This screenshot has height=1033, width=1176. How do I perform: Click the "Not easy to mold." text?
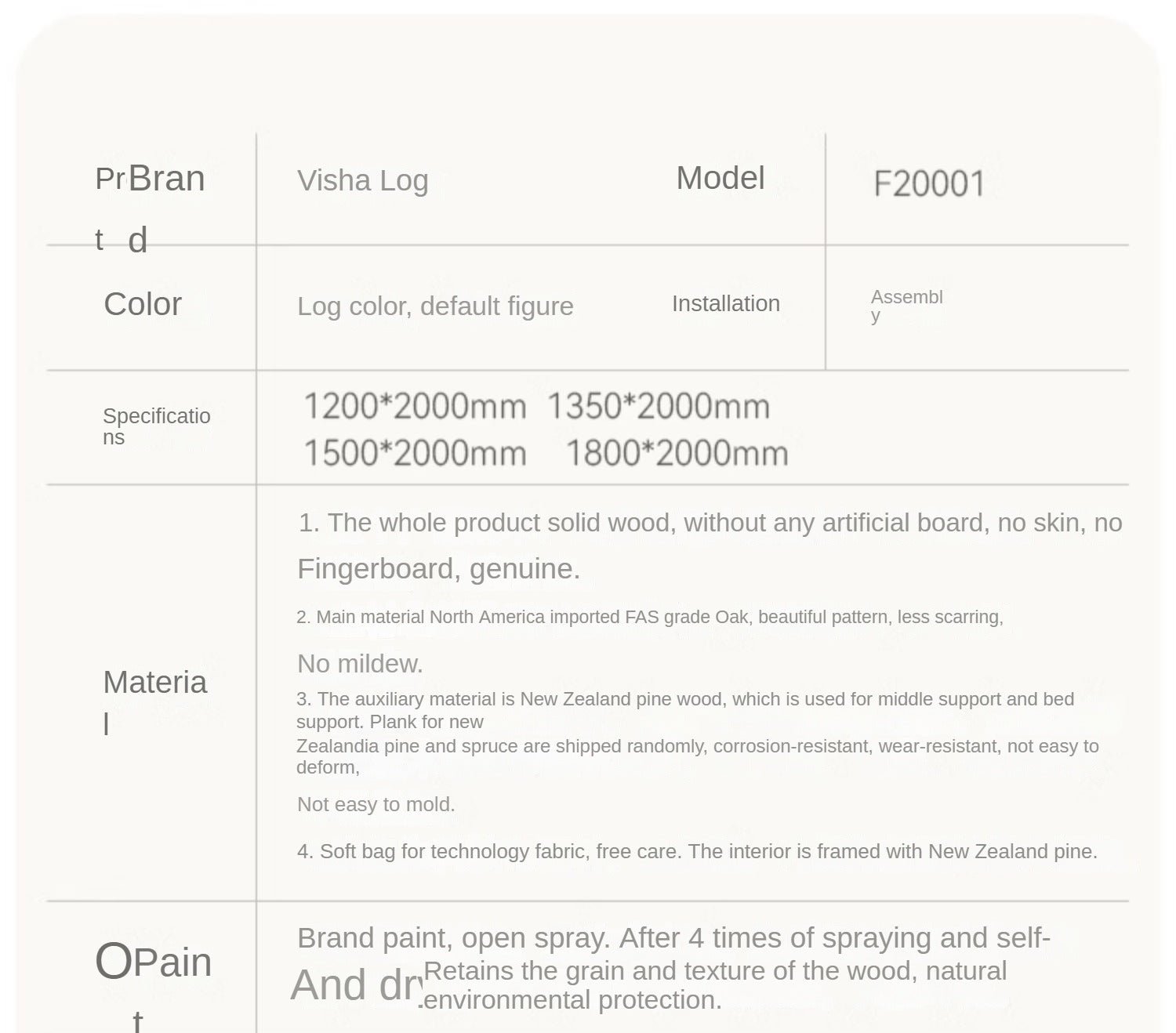click(x=376, y=804)
